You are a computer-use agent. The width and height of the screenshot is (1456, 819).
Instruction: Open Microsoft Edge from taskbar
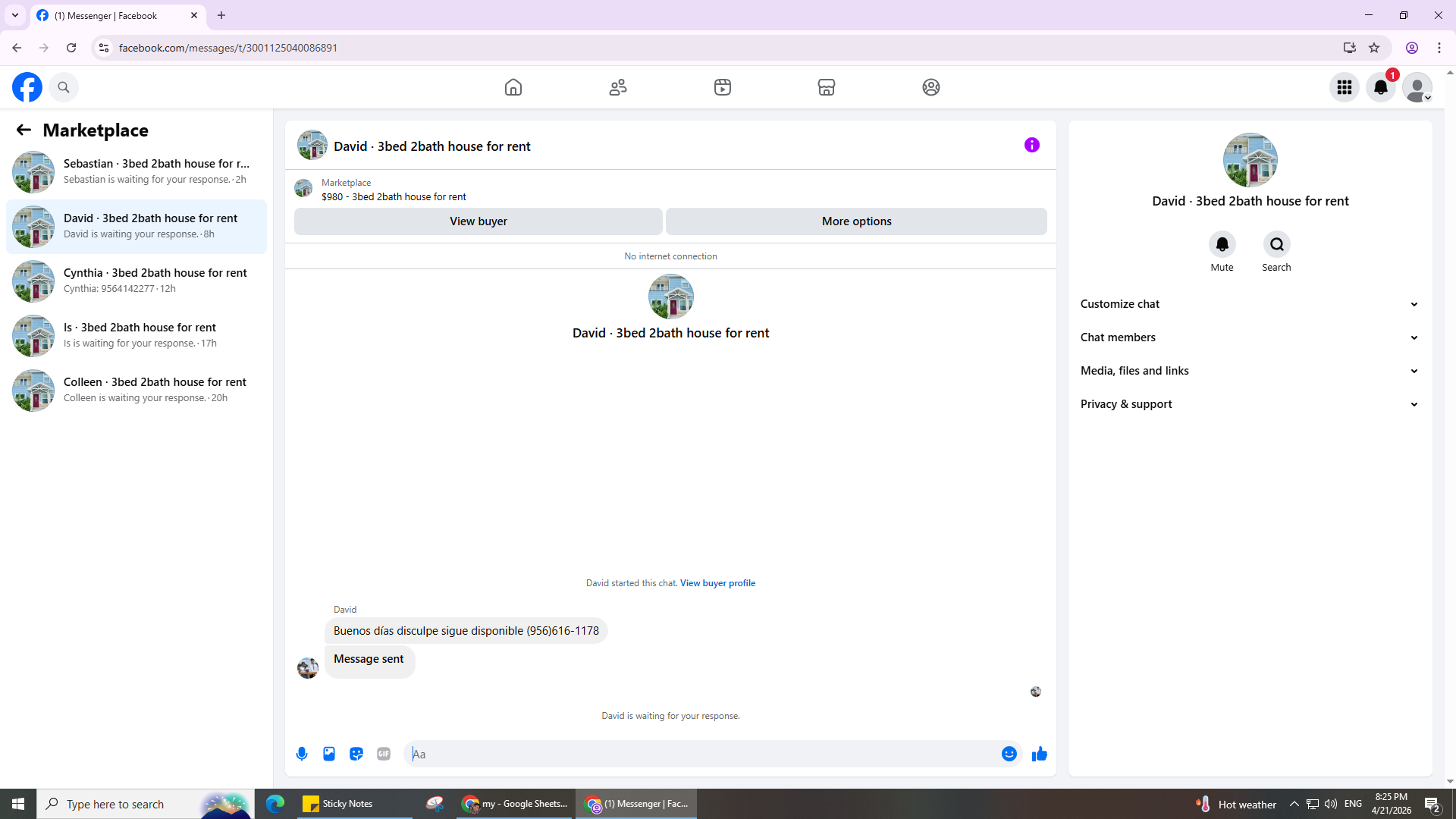[x=275, y=804]
